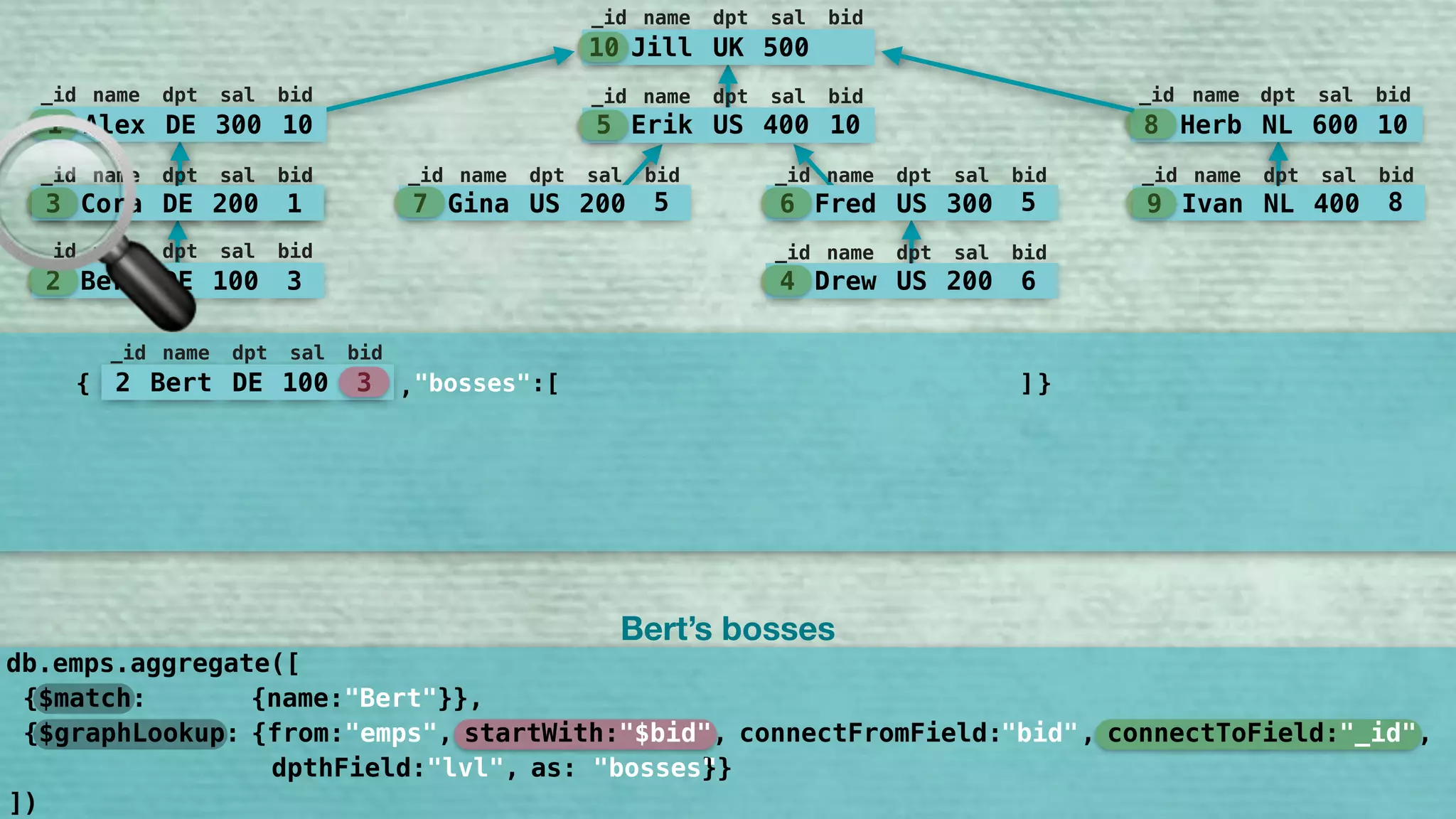The height and width of the screenshot is (819, 1456).
Task: Click Fred's green id badge 6
Action: pyautogui.click(x=787, y=203)
